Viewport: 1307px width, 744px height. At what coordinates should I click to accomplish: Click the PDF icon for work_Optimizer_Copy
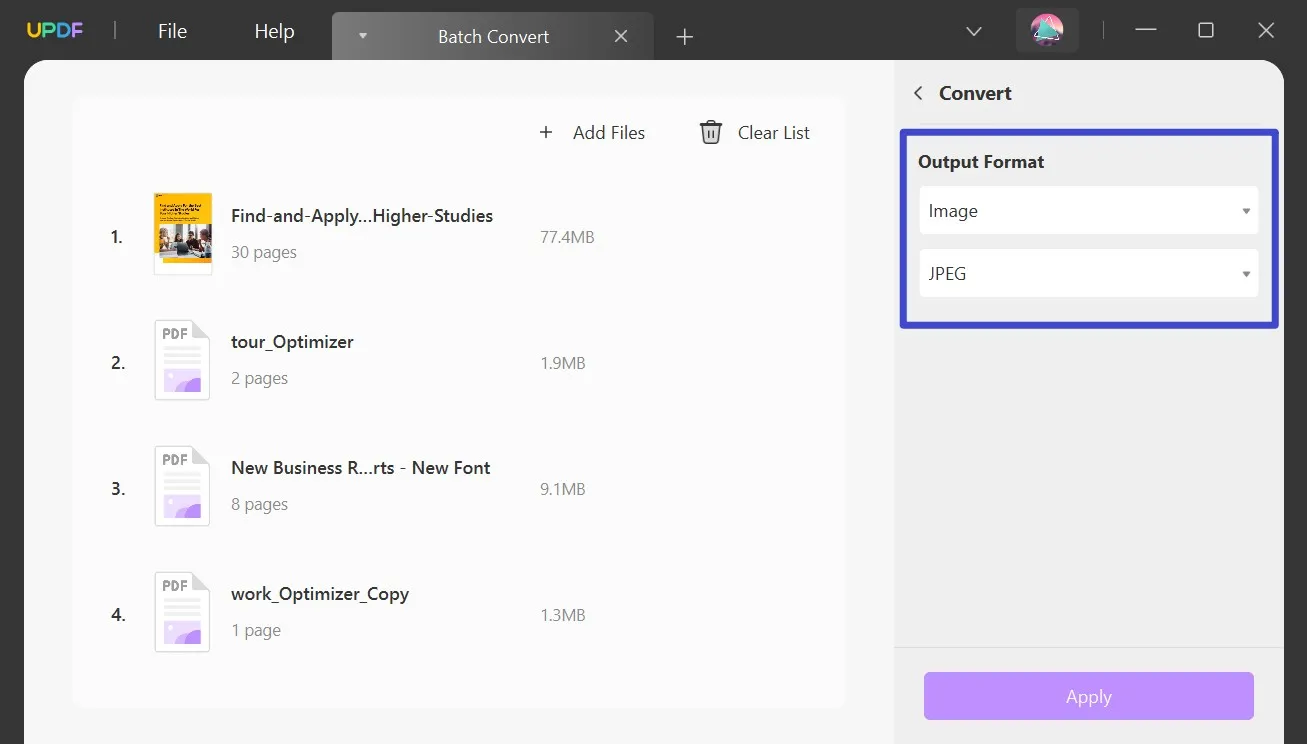[182, 611]
